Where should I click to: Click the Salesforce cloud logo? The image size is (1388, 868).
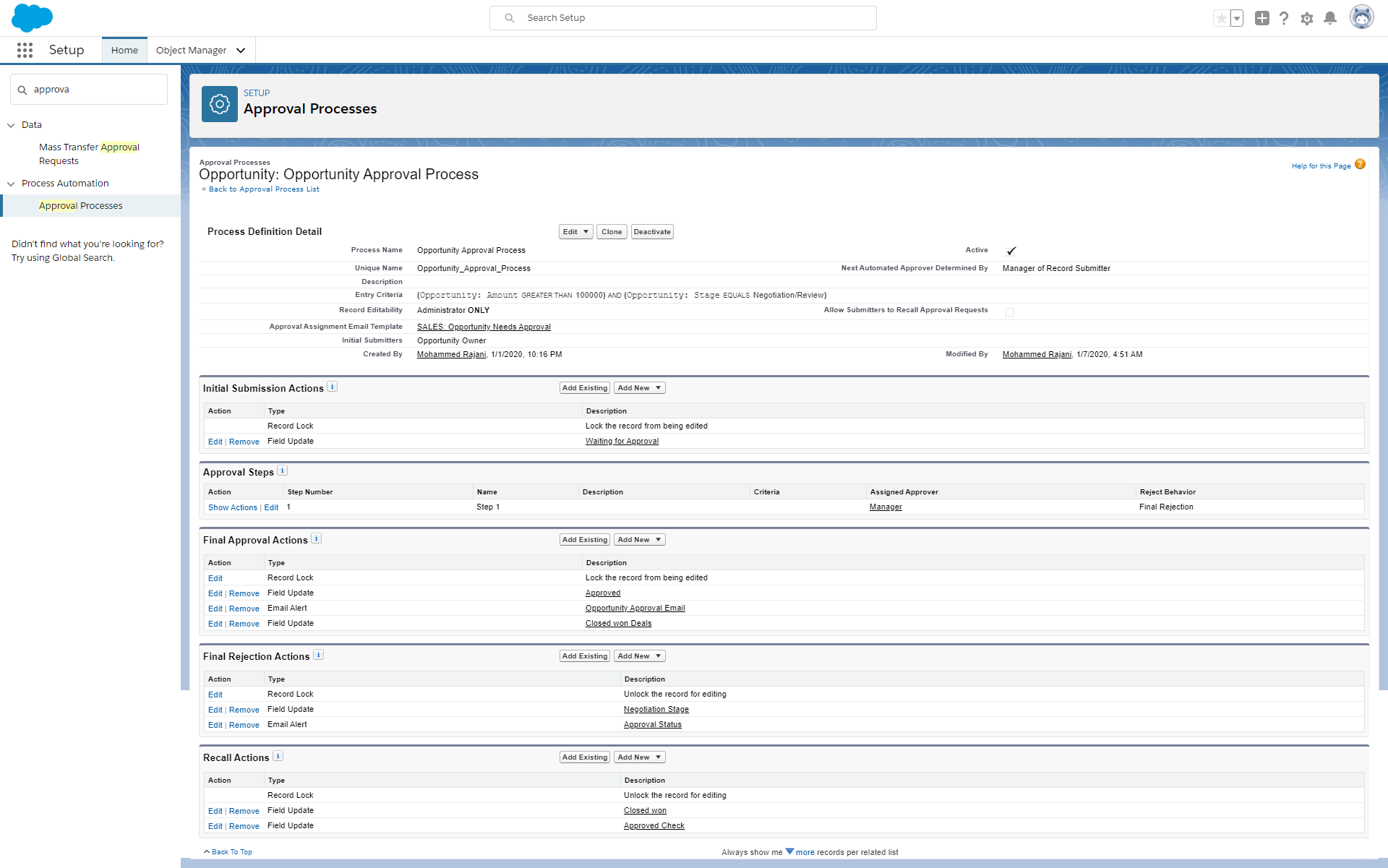pyautogui.click(x=32, y=17)
